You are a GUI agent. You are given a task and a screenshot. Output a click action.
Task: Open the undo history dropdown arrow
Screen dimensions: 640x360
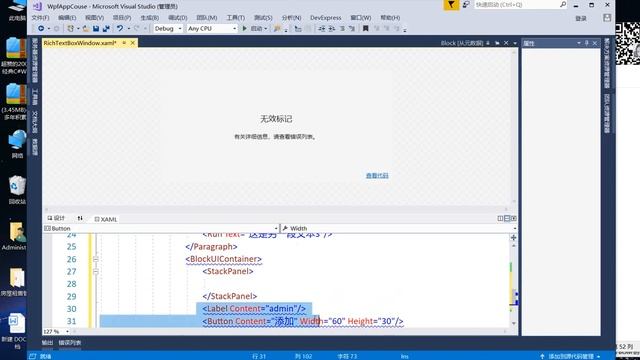[129, 29]
